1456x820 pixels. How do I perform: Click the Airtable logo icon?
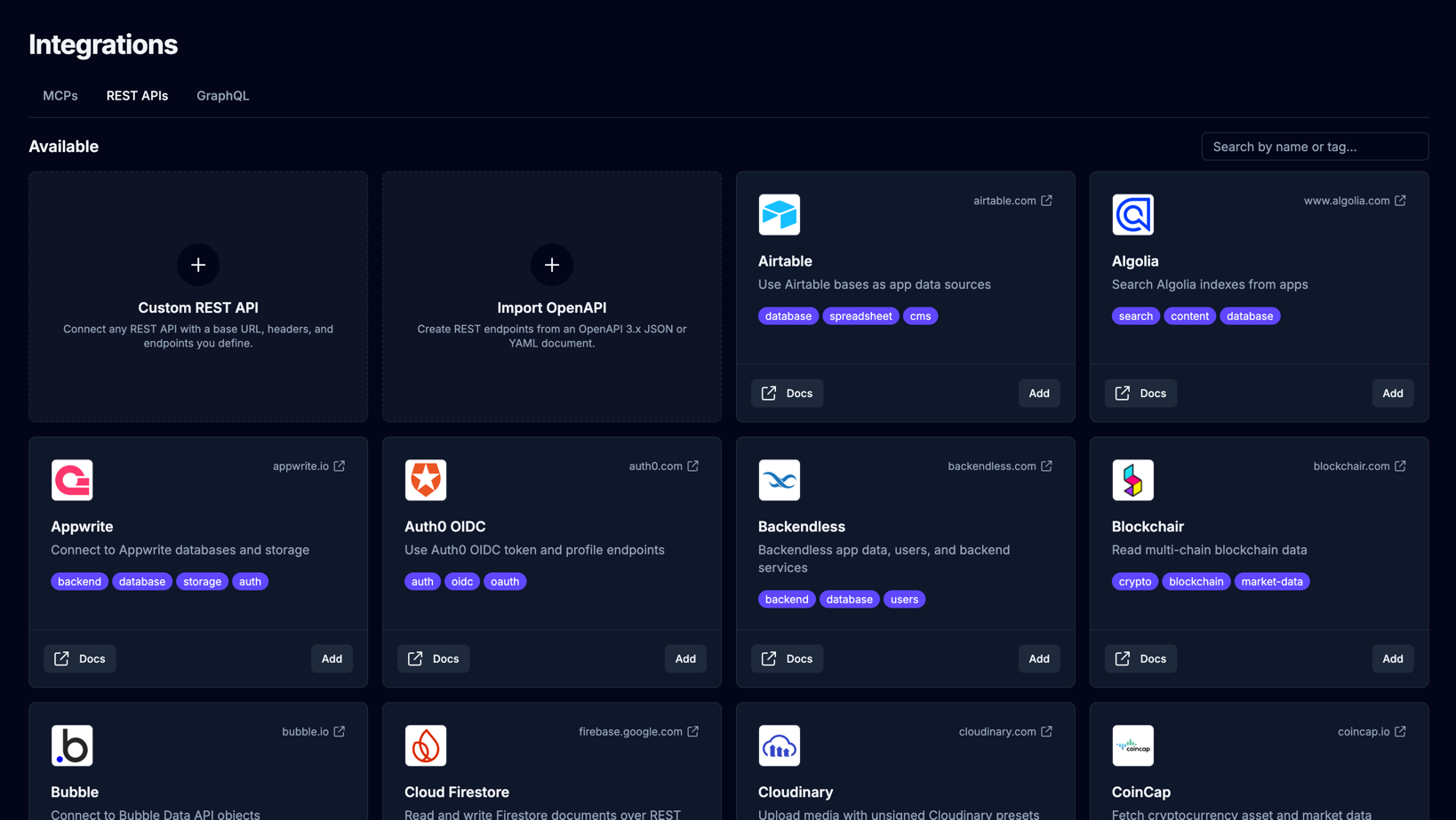(x=780, y=215)
